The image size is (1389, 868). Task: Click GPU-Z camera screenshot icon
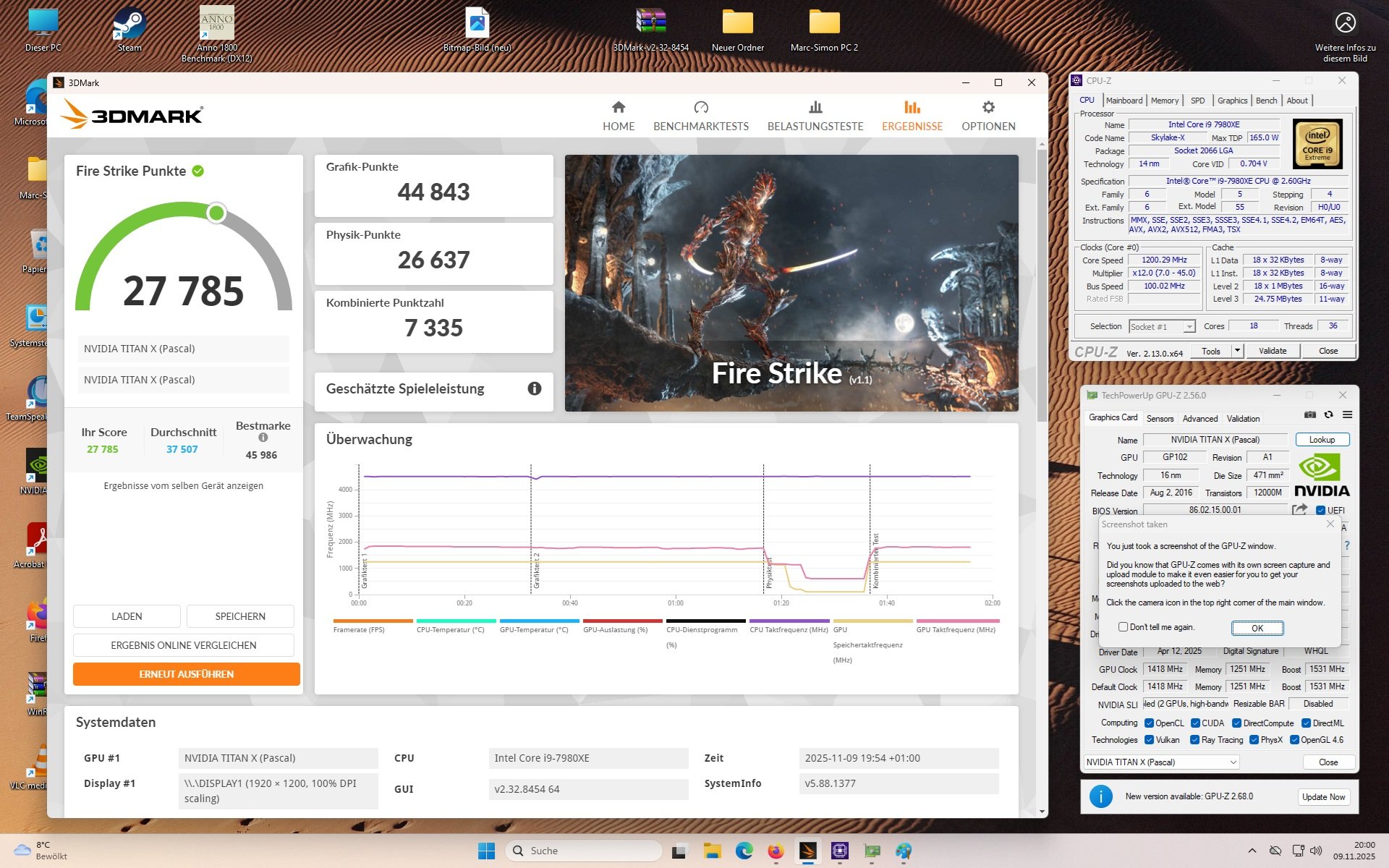point(1309,414)
